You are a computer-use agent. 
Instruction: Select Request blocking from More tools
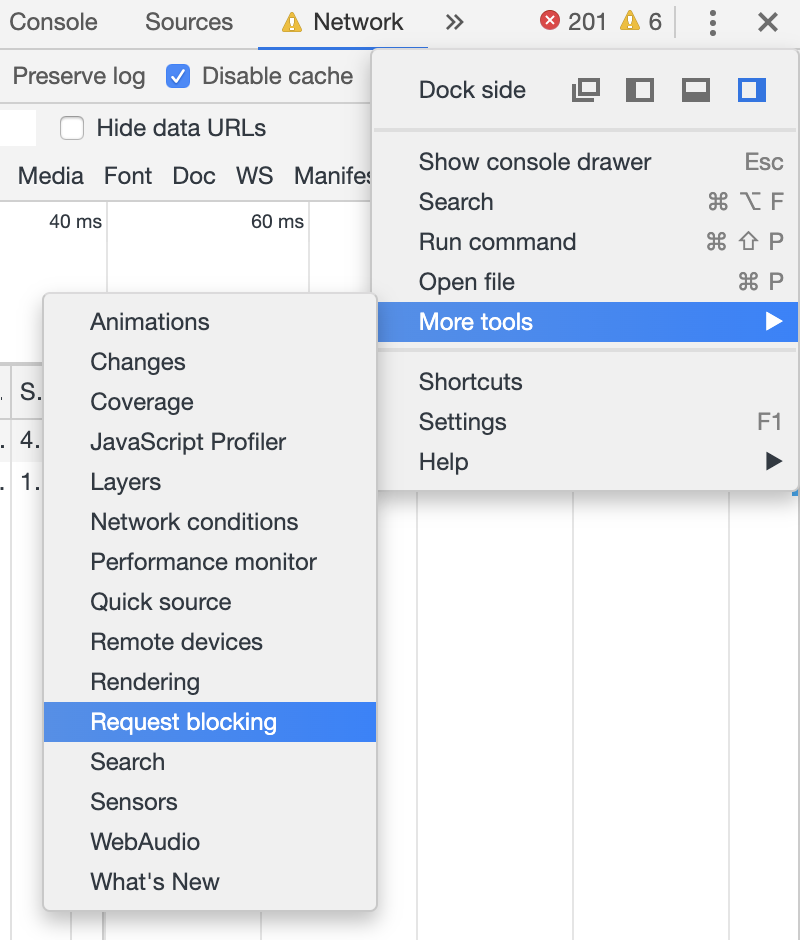pyautogui.click(x=184, y=722)
